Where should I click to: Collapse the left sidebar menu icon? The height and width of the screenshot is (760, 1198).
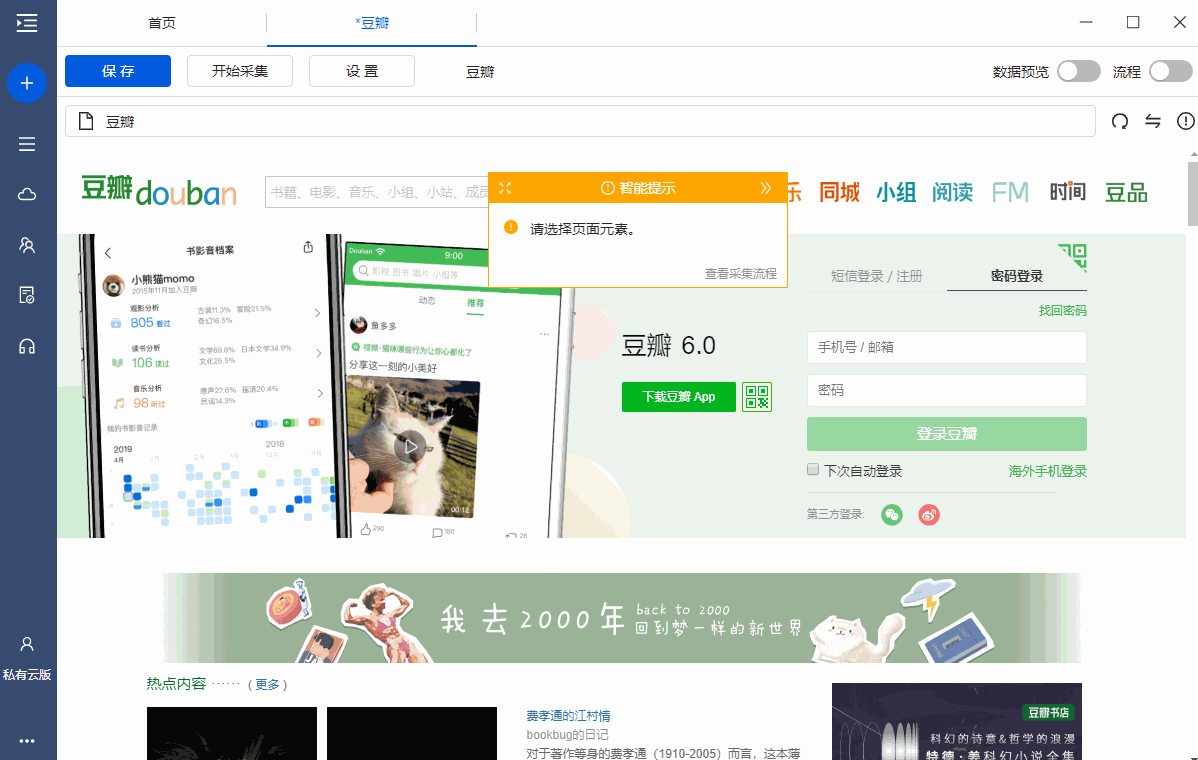coord(27,23)
